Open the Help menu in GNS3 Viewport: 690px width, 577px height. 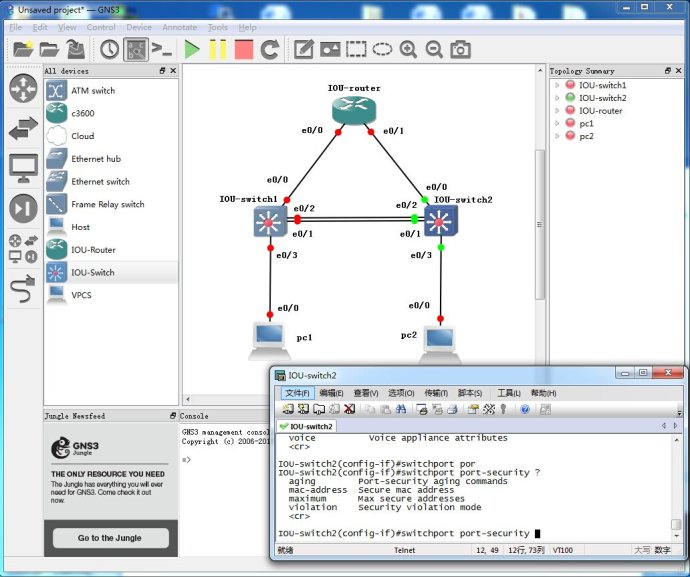247,27
